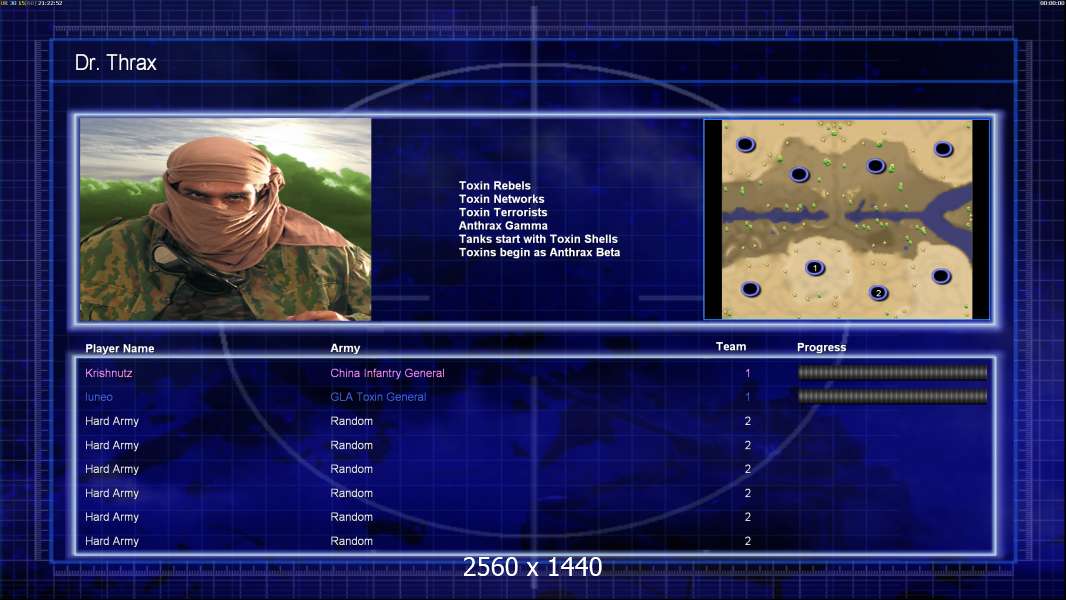Click the "Toxin Rebels" ability line
Viewport: 1066px width, 600px height.
click(494, 186)
